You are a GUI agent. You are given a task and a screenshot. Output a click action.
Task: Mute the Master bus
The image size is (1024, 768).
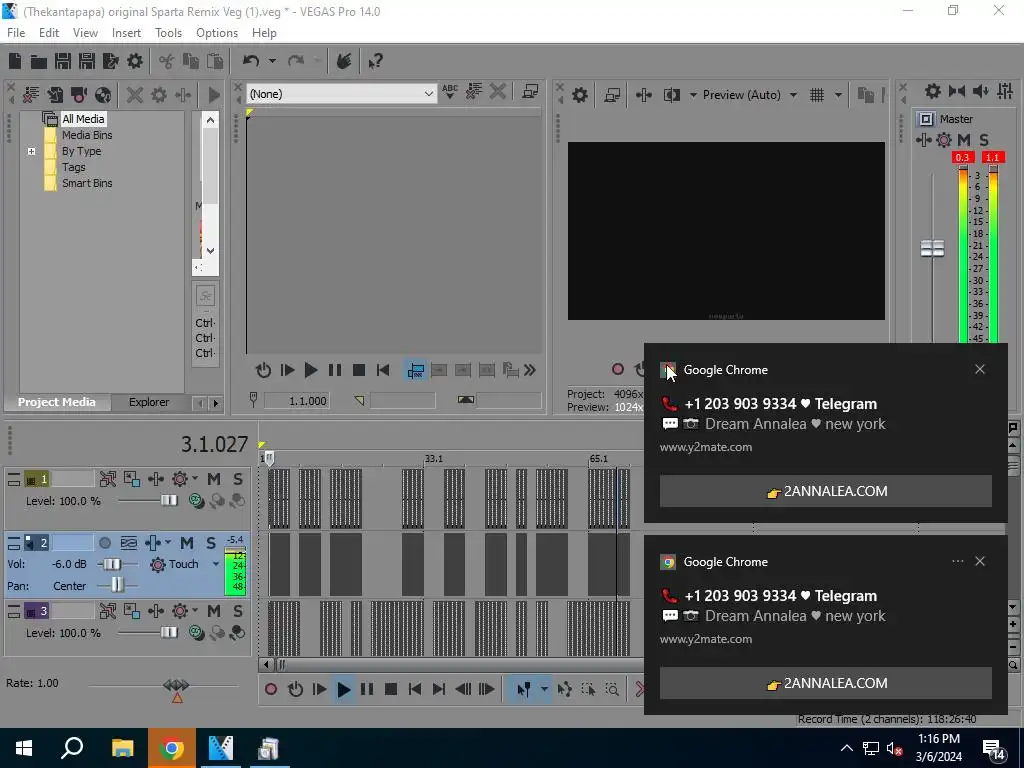pyautogui.click(x=964, y=140)
